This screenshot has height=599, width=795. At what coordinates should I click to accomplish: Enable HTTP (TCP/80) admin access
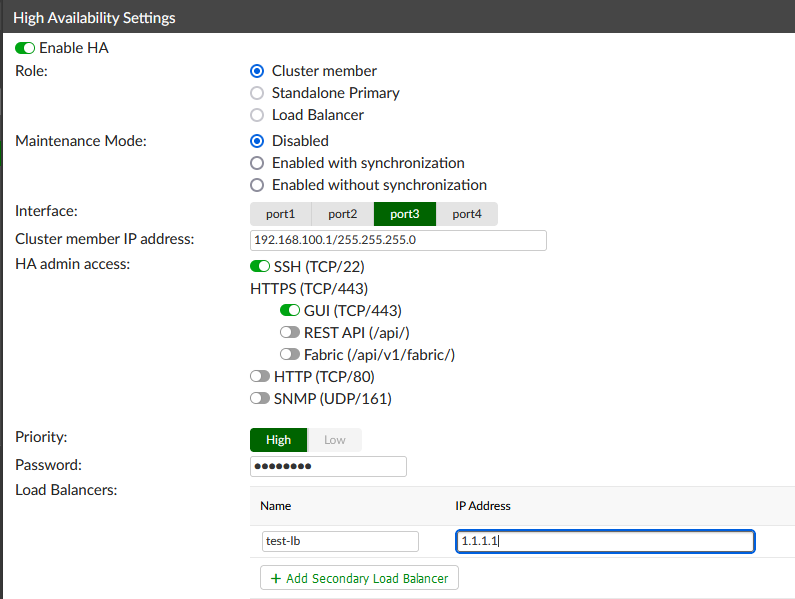(260, 377)
